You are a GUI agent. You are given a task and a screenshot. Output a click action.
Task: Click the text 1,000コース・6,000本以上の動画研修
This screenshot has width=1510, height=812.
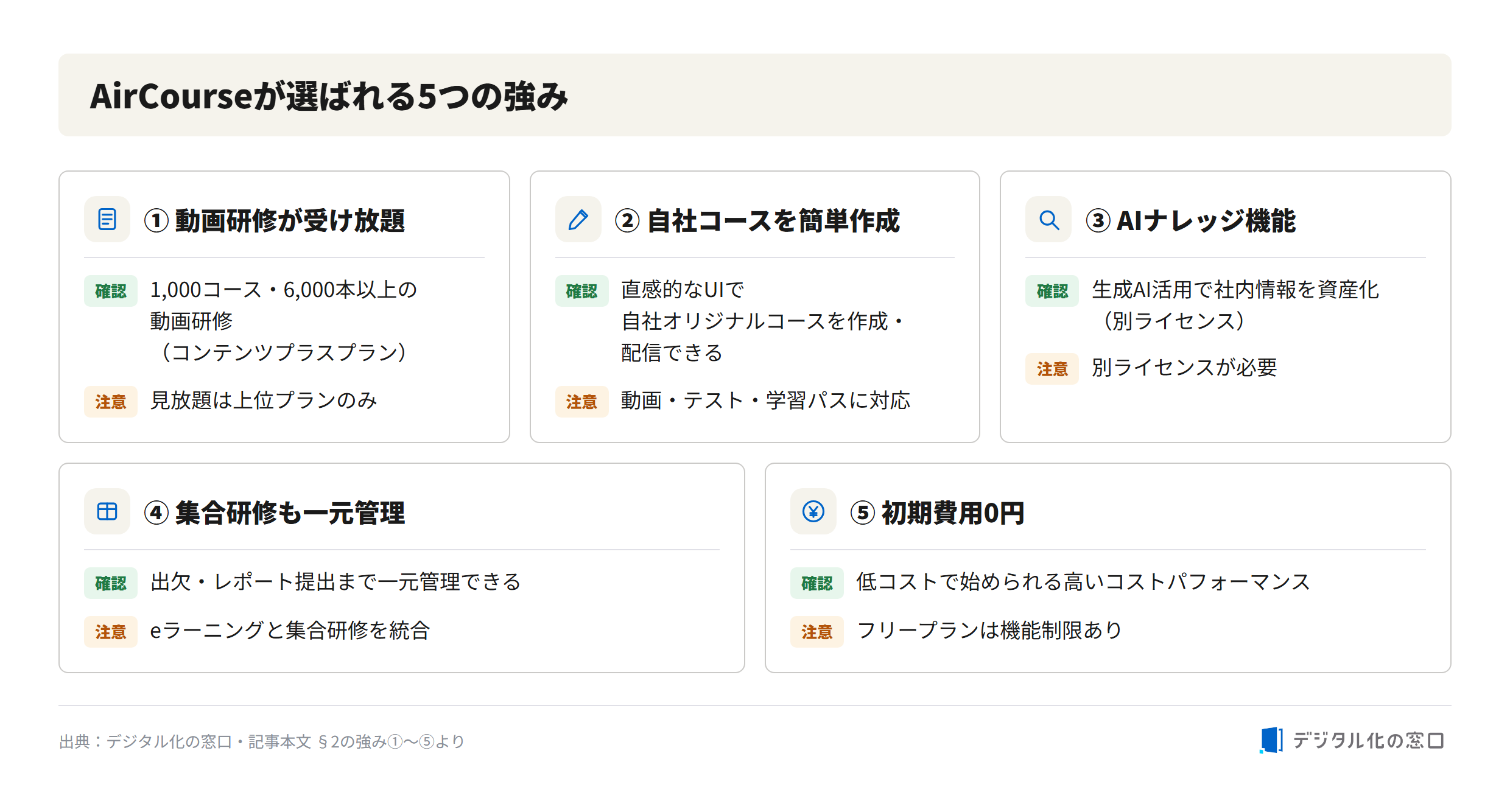click(284, 306)
